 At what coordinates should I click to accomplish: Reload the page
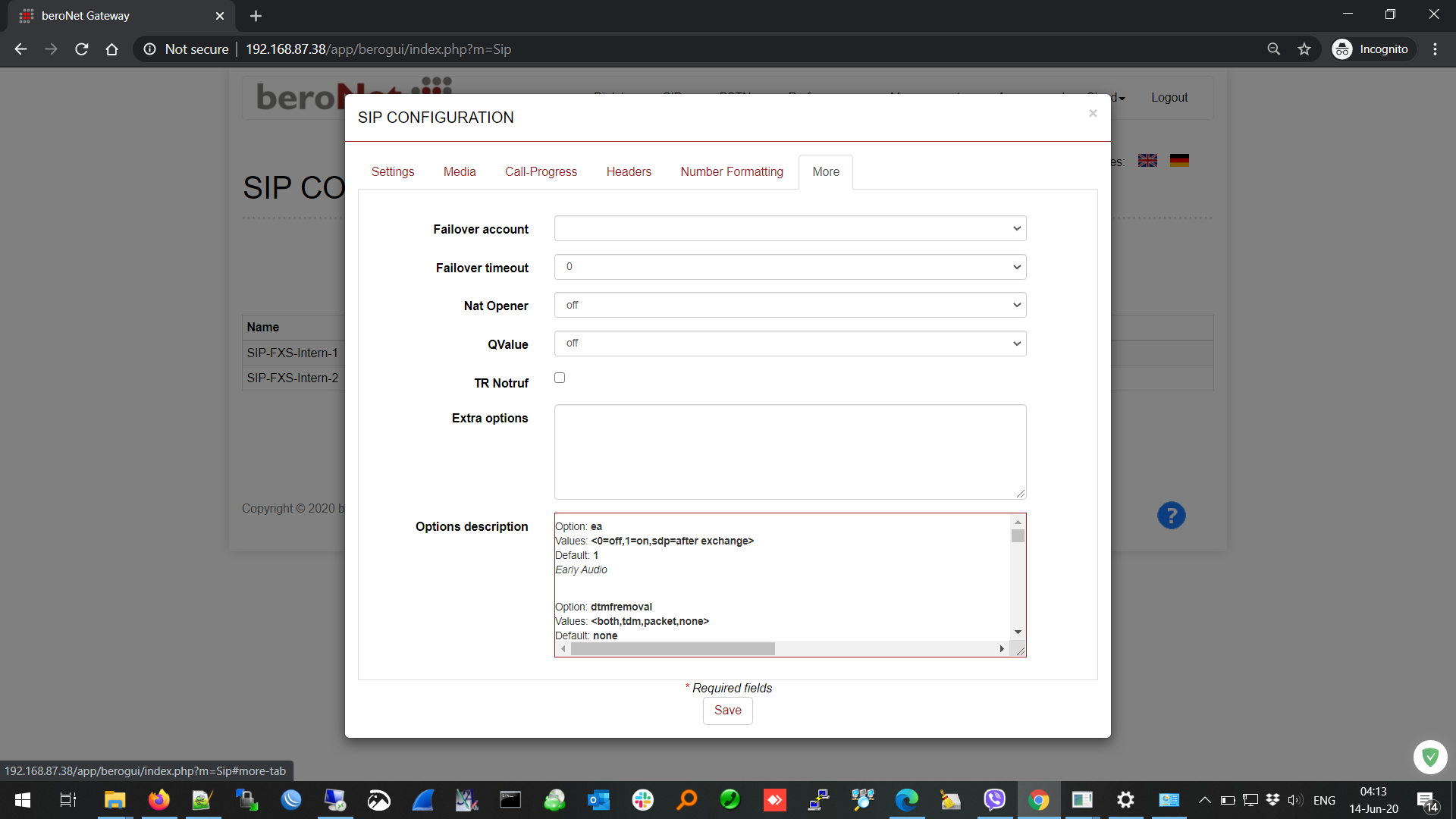(x=82, y=49)
